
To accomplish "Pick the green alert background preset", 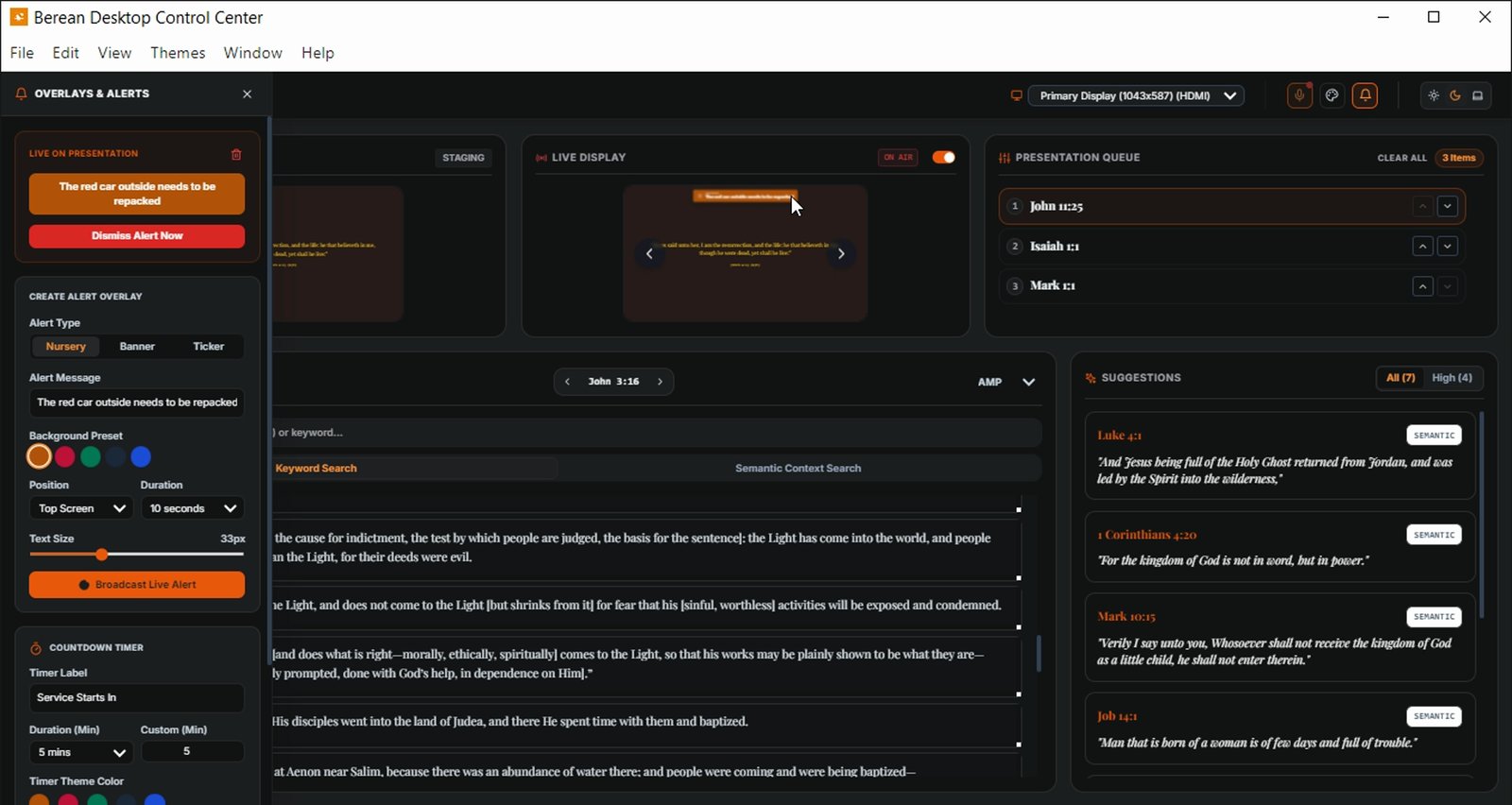I will pyautogui.click(x=90, y=457).
